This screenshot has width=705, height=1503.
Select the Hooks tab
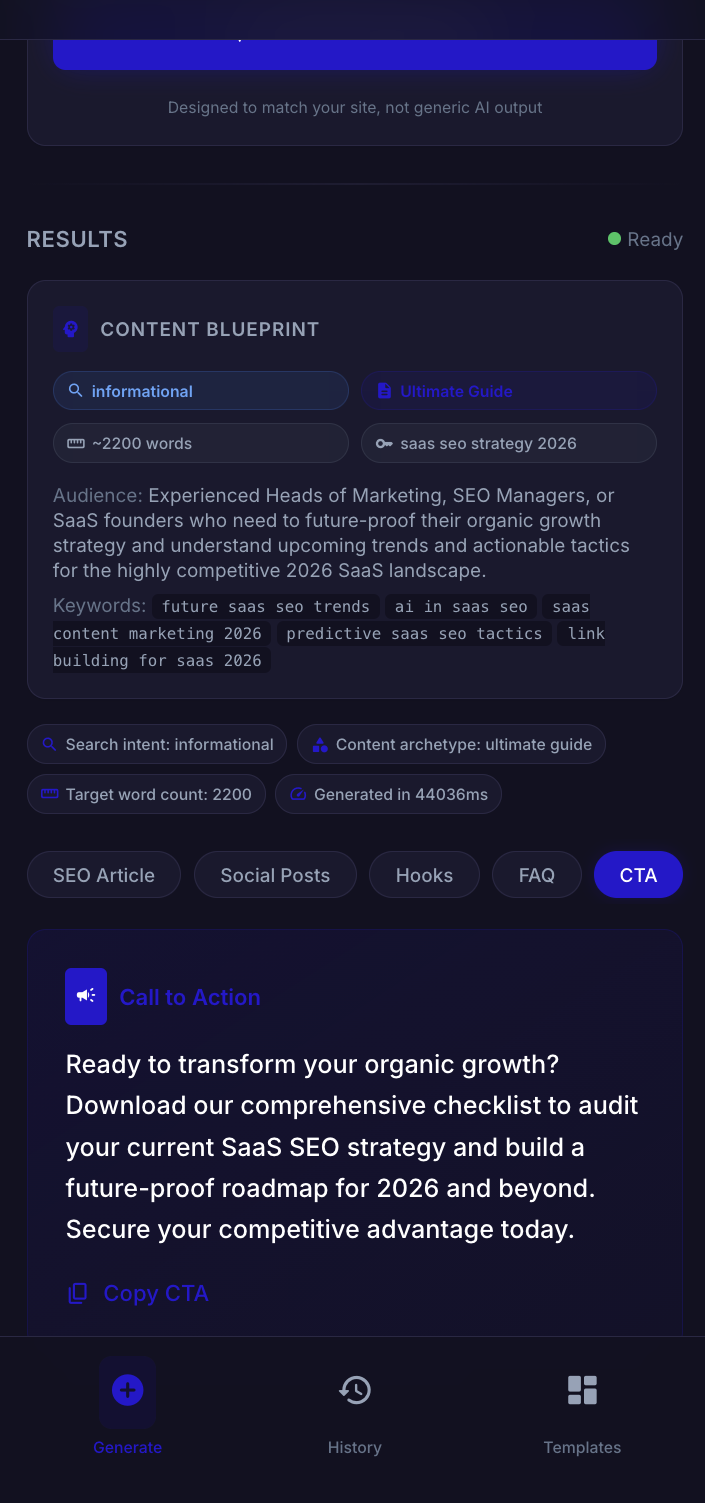(x=423, y=874)
